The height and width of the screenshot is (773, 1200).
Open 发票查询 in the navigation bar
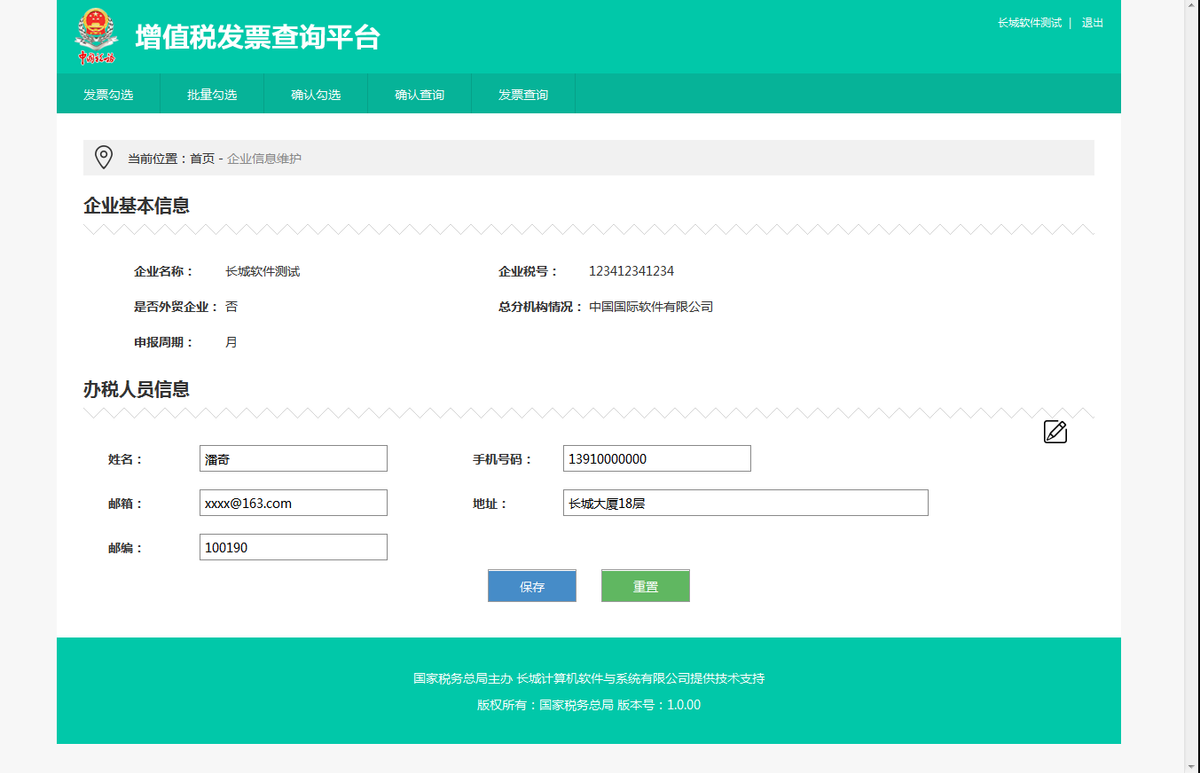click(x=523, y=93)
